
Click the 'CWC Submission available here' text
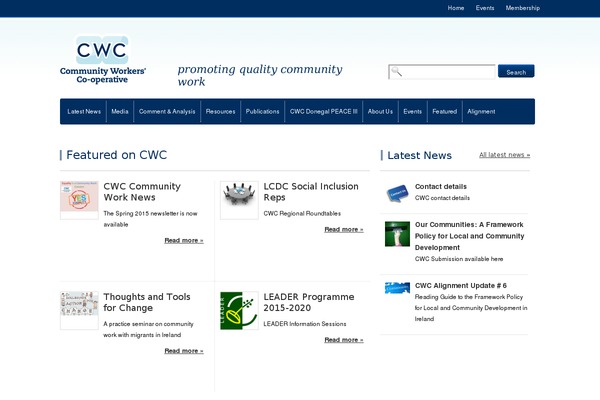click(x=459, y=259)
